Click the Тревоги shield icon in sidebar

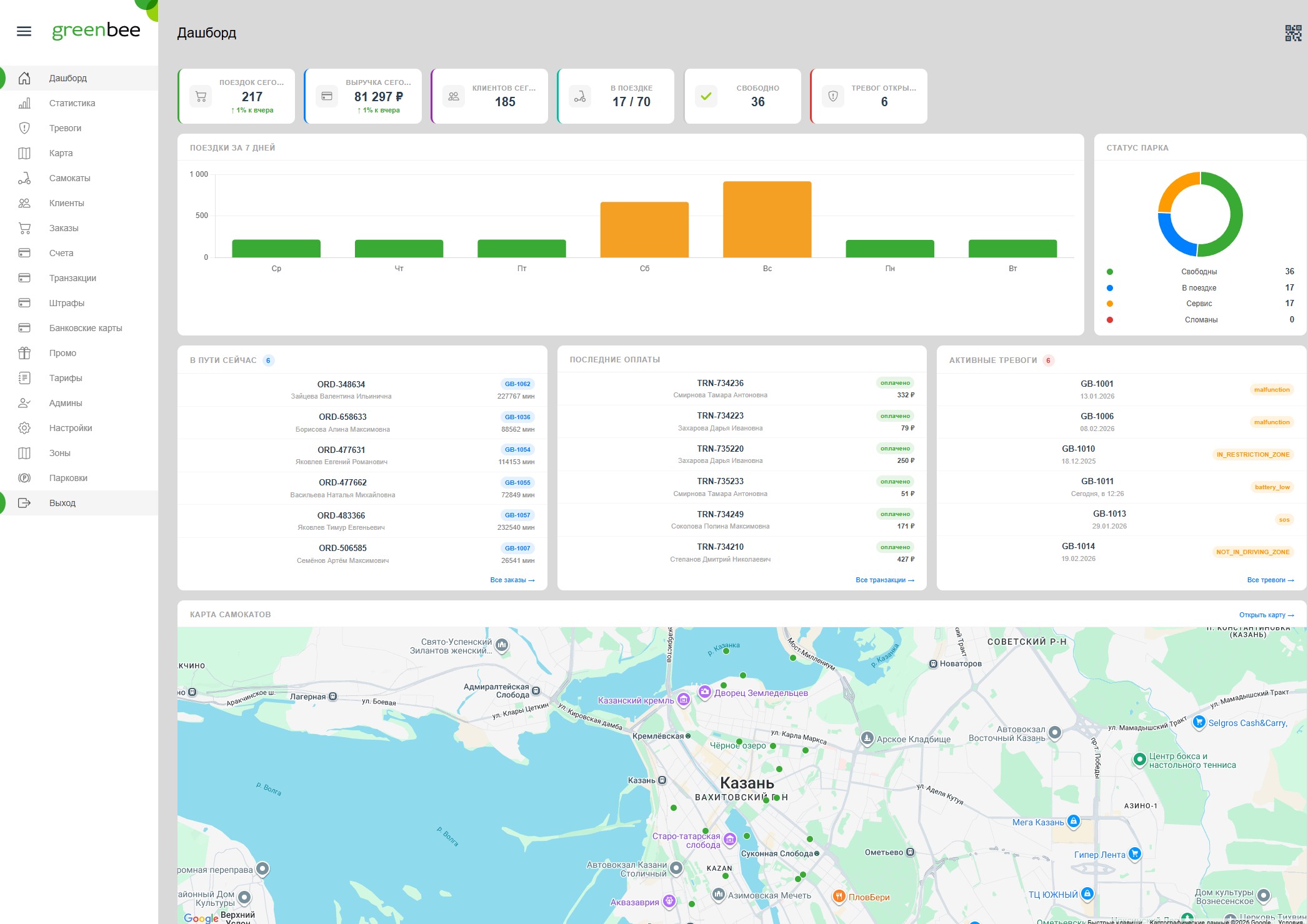[24, 128]
